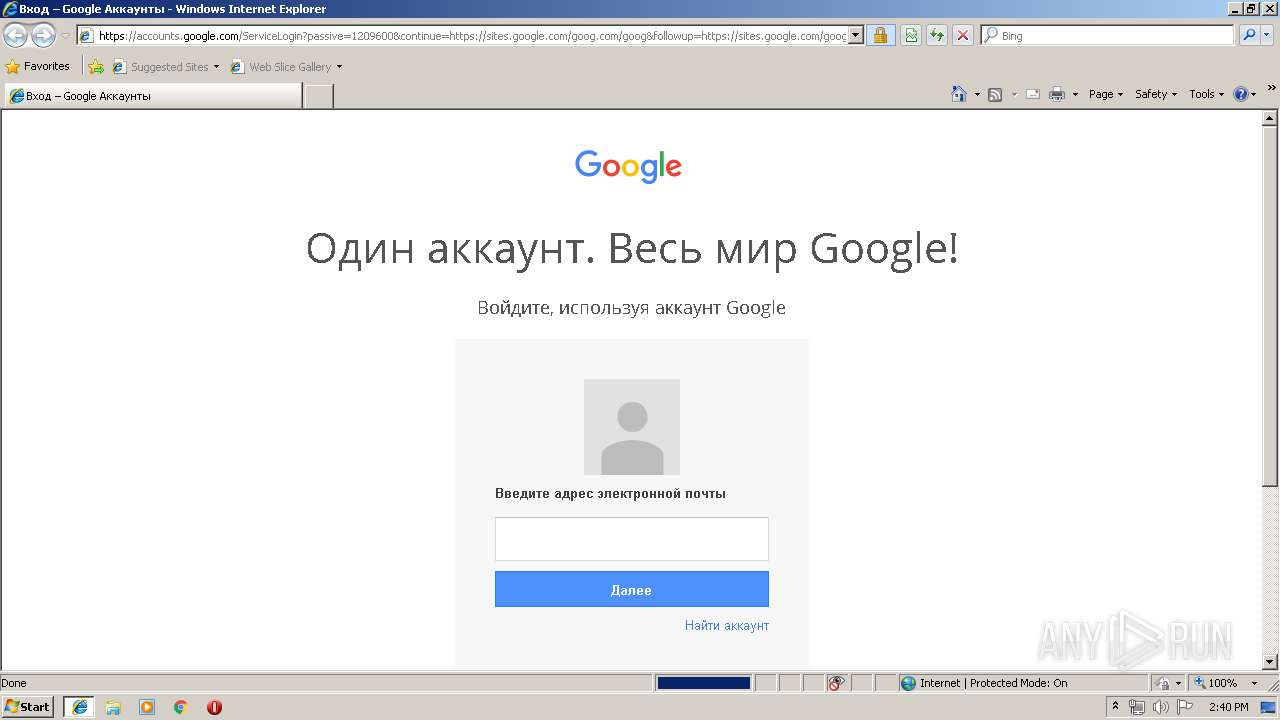Expand the zoom level dropdown arrow

click(x=1254, y=683)
